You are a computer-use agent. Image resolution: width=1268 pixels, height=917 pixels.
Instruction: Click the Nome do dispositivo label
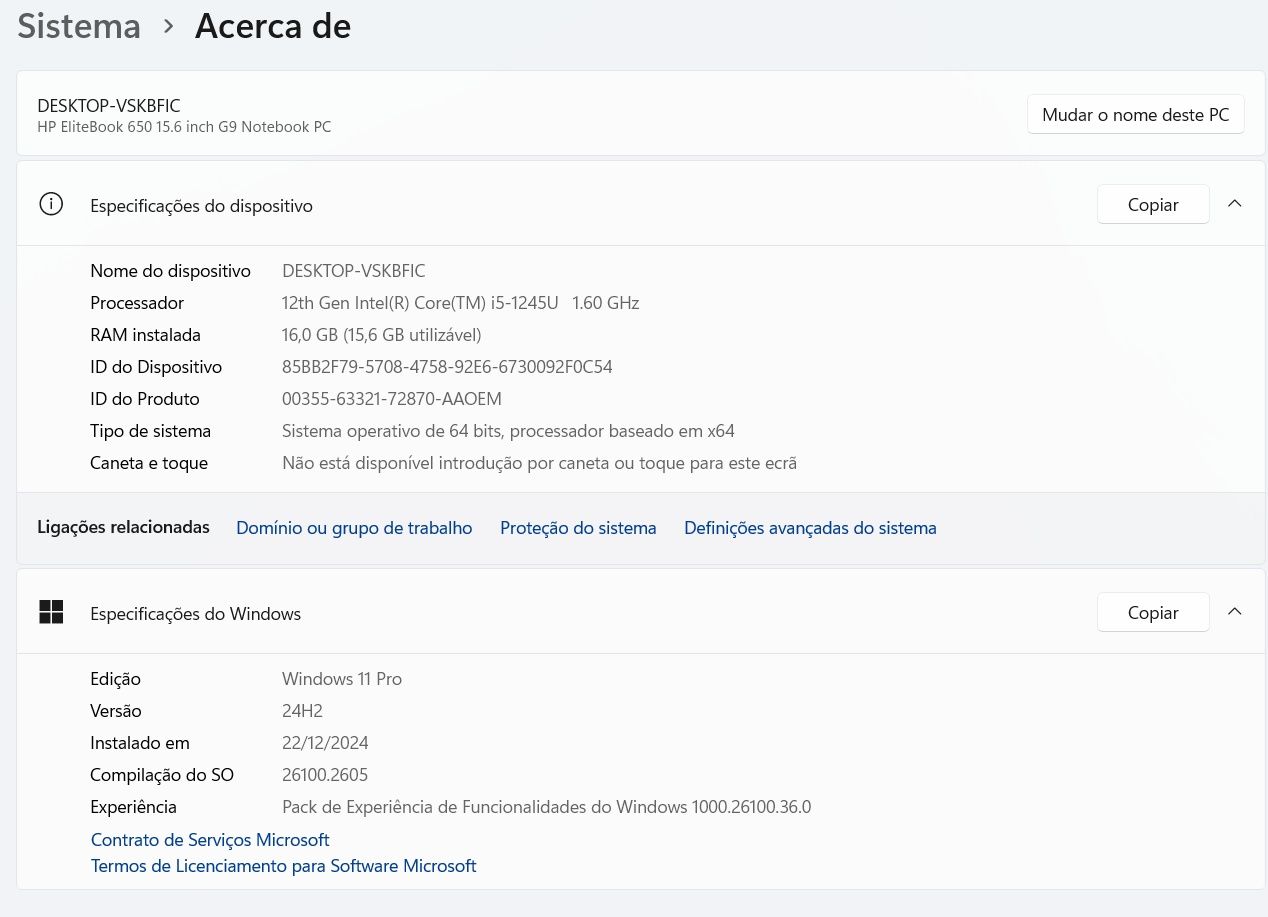[x=170, y=271]
